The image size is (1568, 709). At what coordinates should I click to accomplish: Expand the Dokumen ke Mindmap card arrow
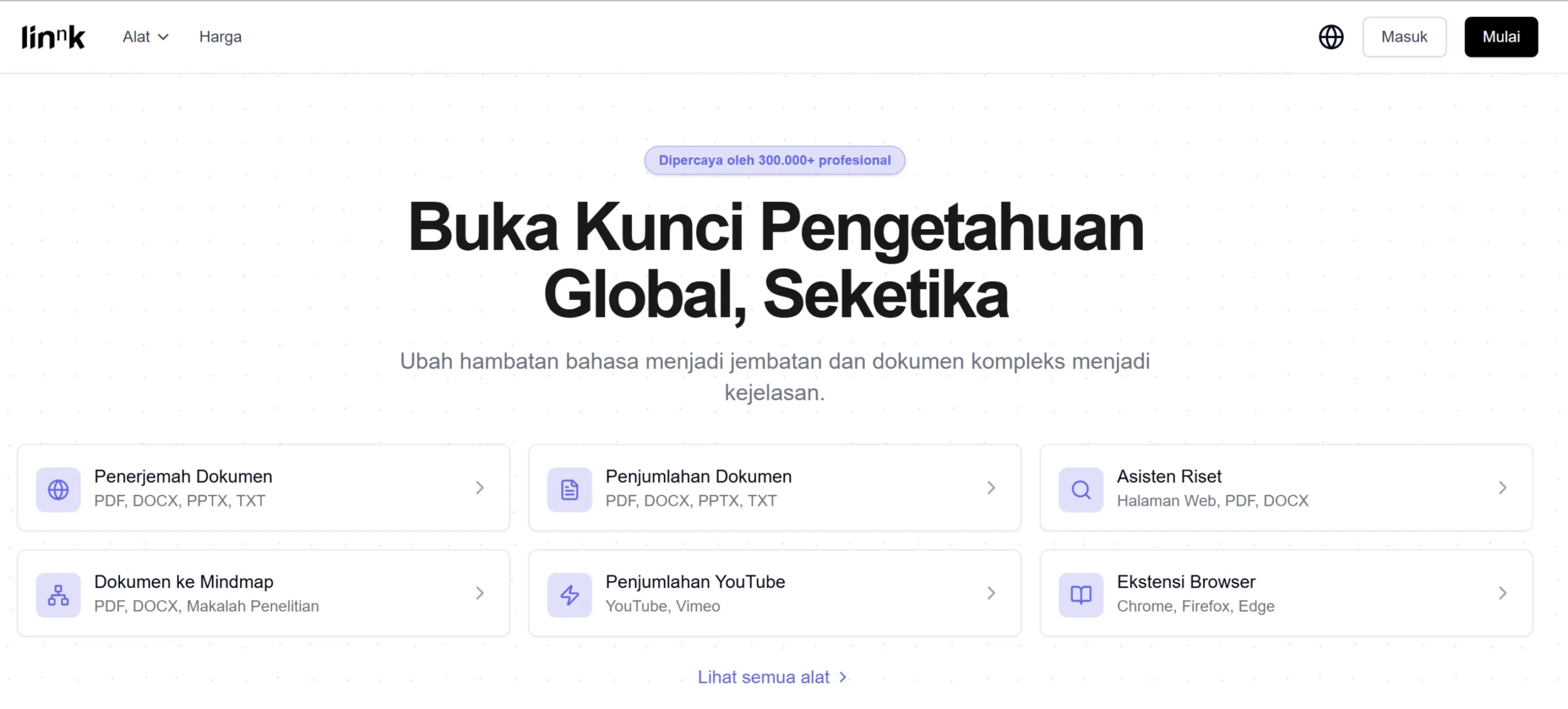pyautogui.click(x=480, y=593)
